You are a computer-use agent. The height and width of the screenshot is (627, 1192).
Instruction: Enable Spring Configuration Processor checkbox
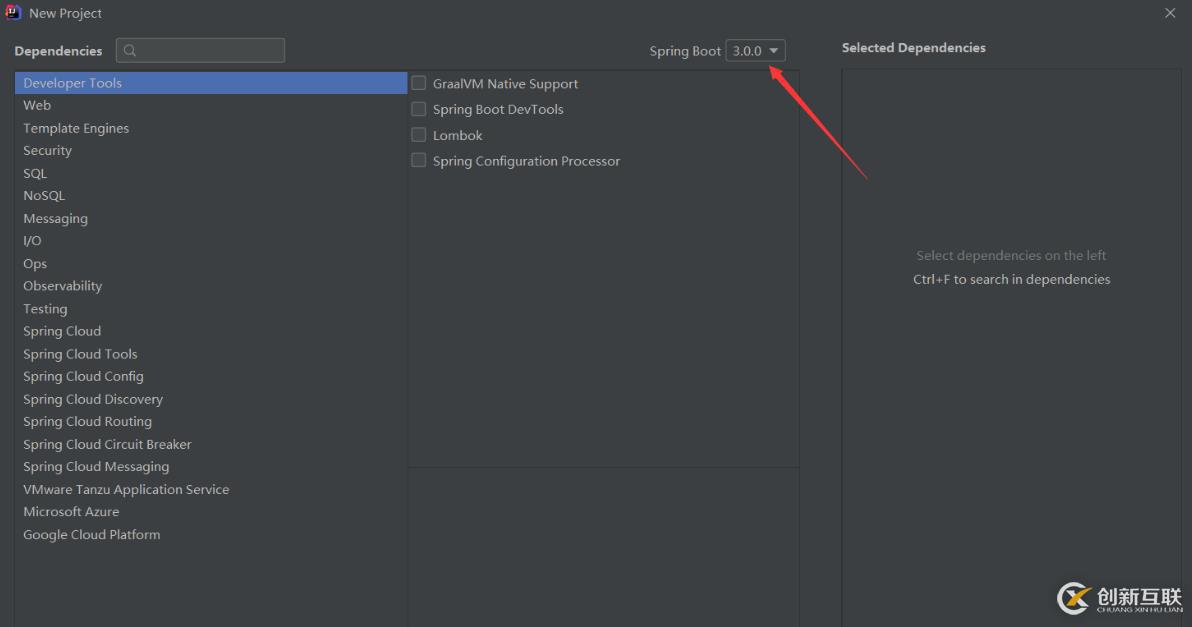point(419,161)
